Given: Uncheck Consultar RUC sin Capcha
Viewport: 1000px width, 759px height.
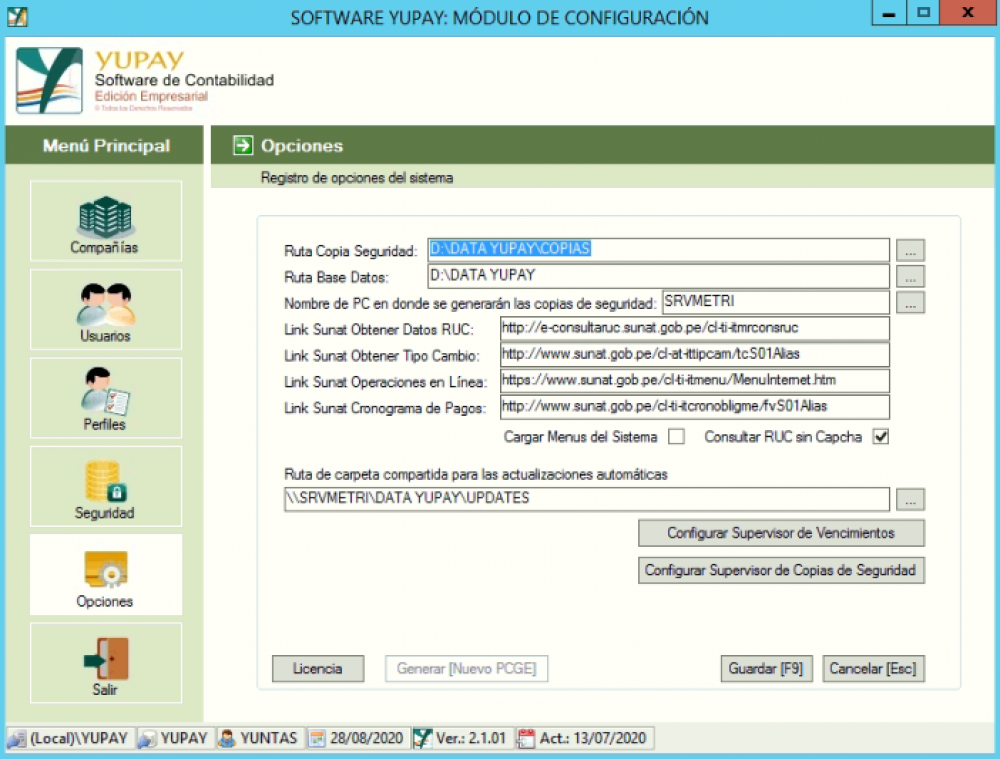Looking at the screenshot, I should 881,437.
